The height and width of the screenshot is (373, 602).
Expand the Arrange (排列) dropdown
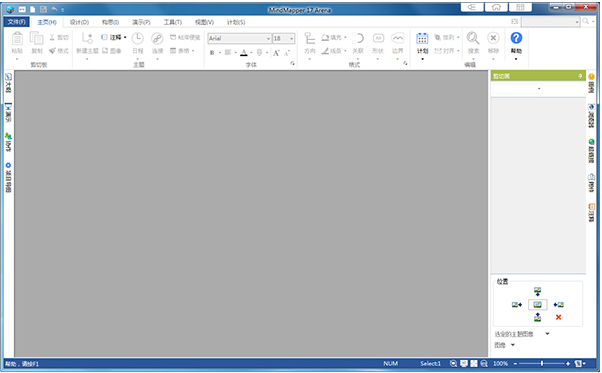pos(458,37)
